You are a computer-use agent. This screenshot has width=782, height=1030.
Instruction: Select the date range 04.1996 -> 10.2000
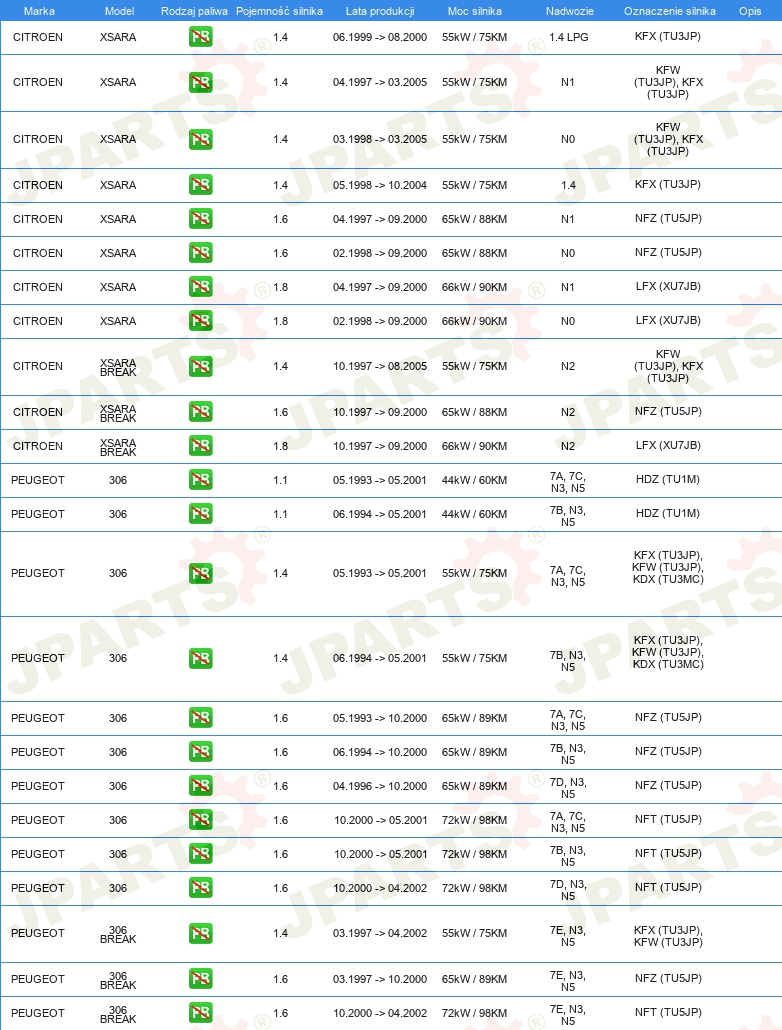click(x=380, y=786)
